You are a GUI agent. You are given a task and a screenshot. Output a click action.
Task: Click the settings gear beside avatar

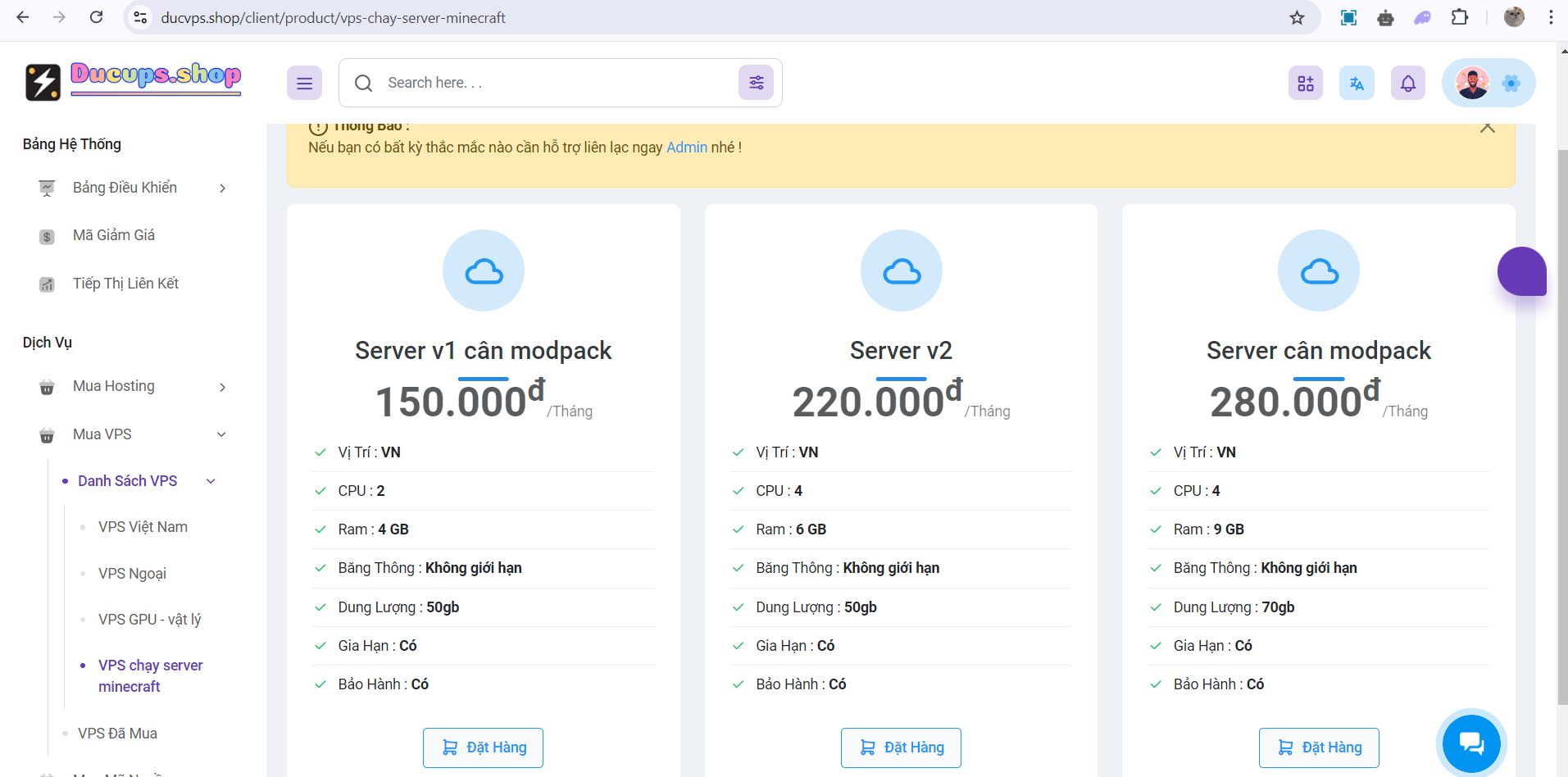click(1511, 83)
